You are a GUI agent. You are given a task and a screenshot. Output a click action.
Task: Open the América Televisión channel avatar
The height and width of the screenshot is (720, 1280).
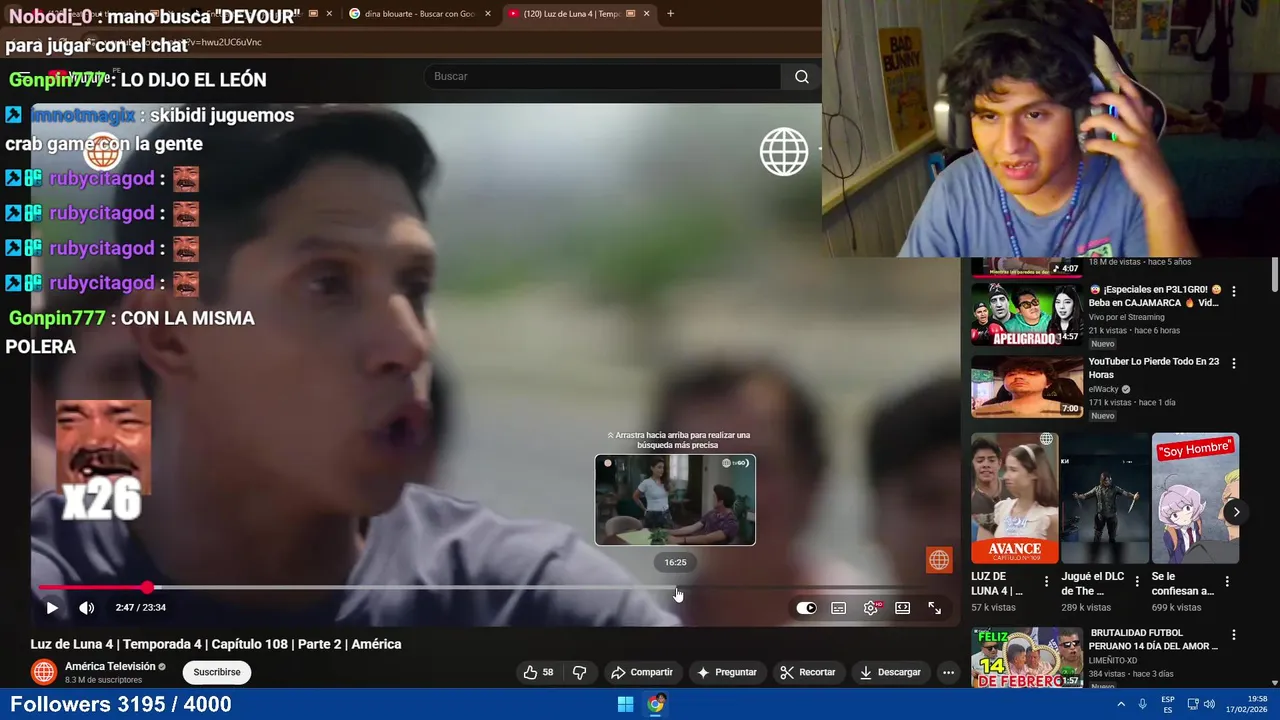coord(44,672)
